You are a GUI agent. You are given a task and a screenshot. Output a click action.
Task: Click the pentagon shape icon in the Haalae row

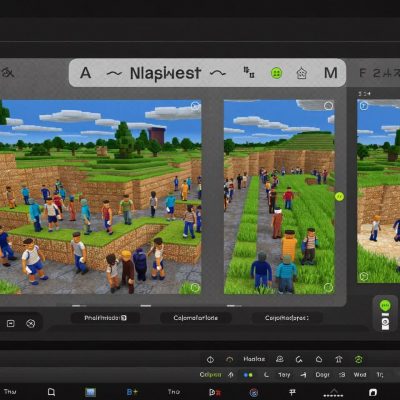pyautogui.click(x=319, y=359)
